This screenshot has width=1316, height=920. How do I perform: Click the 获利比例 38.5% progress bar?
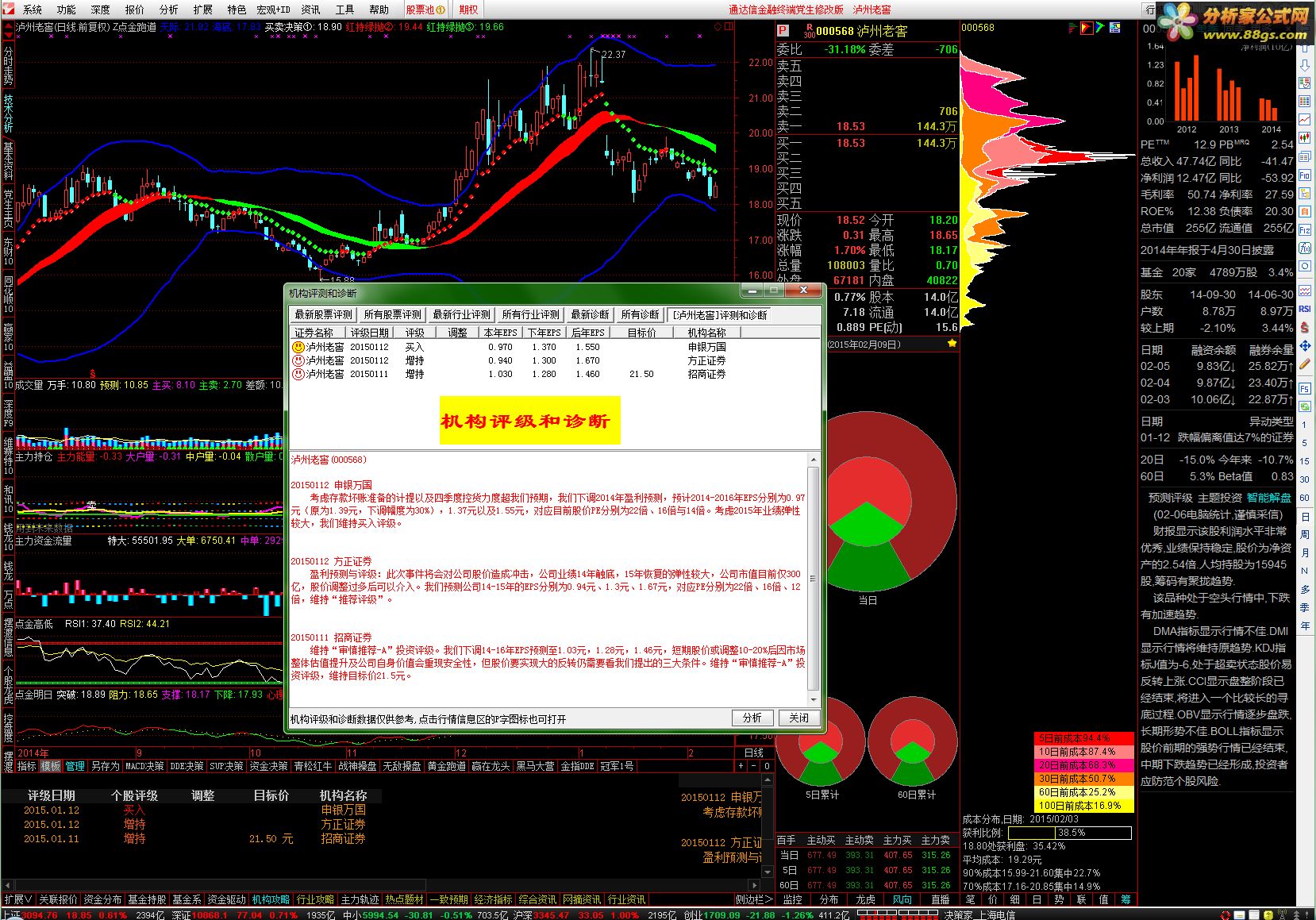tap(1069, 833)
